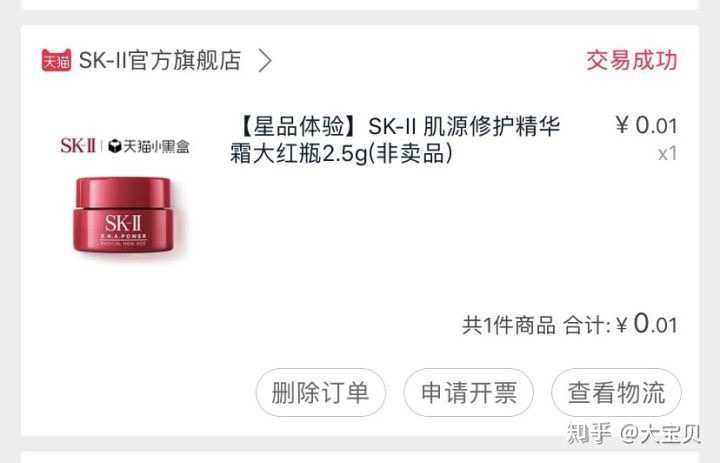Image resolution: width=720 pixels, height=463 pixels.
Task: Tap the red Tmall cat logo icon
Action: click(56, 60)
